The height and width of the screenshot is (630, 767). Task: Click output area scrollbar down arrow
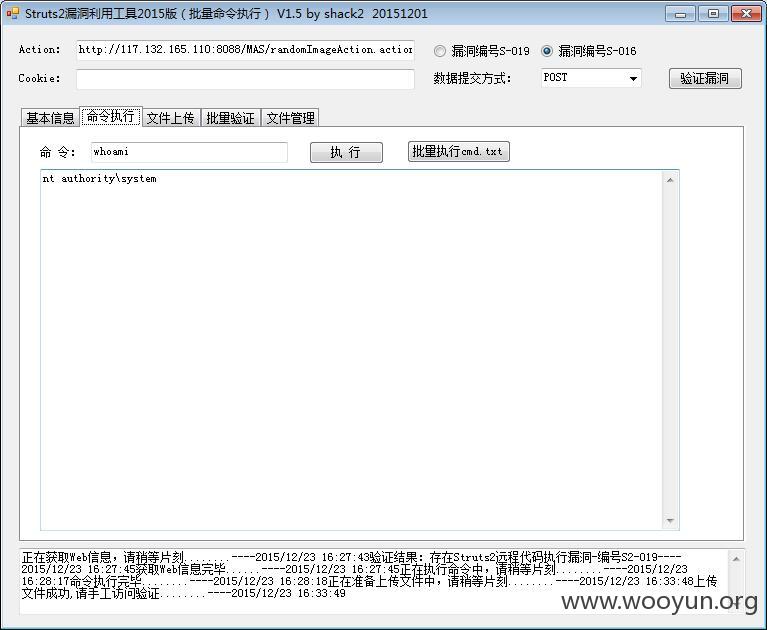[670, 521]
